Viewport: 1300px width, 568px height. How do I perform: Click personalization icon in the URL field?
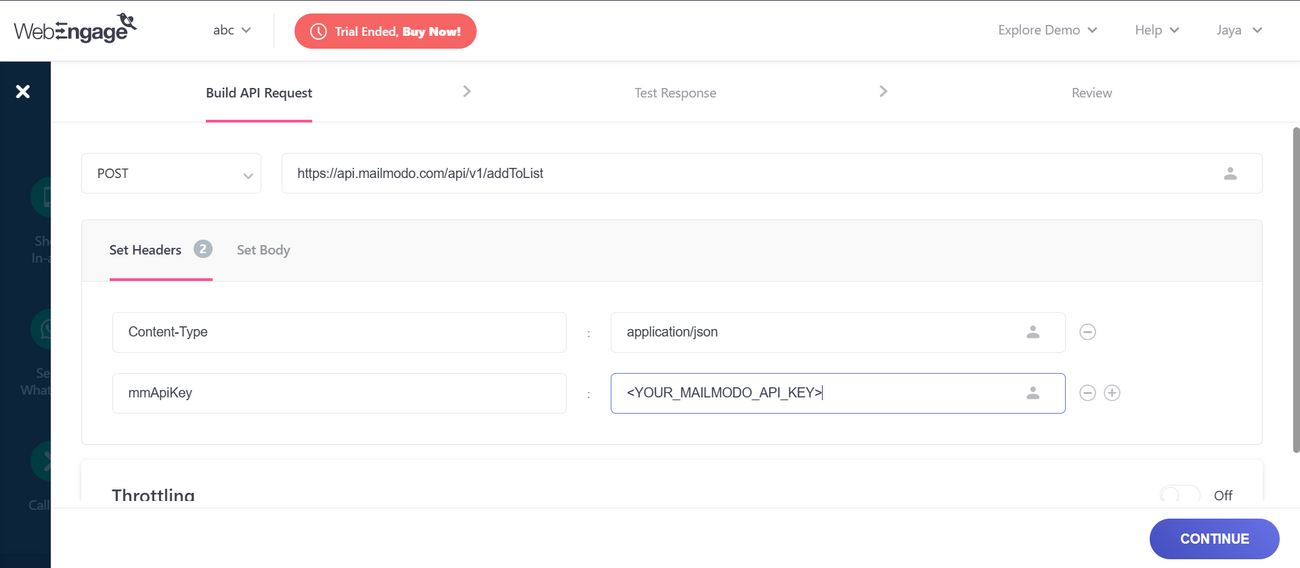(x=1230, y=173)
